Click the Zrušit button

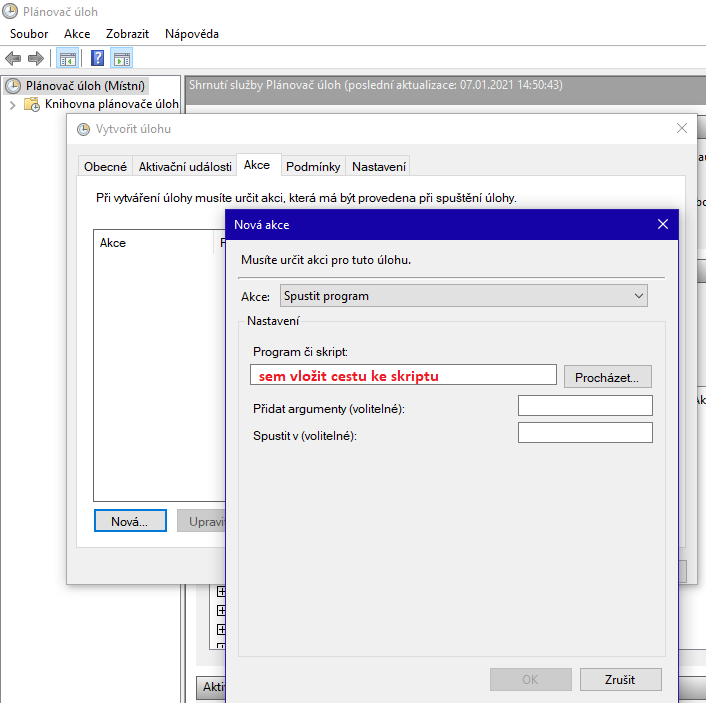tap(620, 679)
